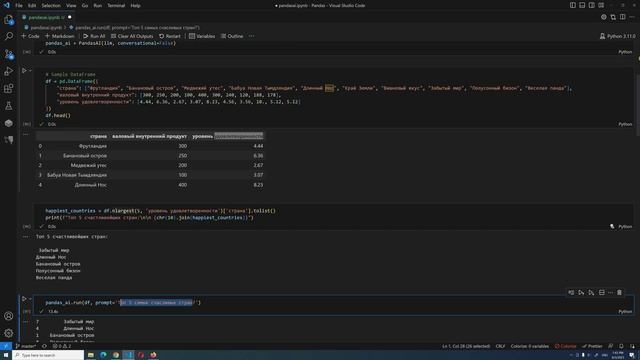This screenshot has height=360, width=640.
Task: Delete the selected pandas_ai.run cell
Action: click(x=619, y=292)
